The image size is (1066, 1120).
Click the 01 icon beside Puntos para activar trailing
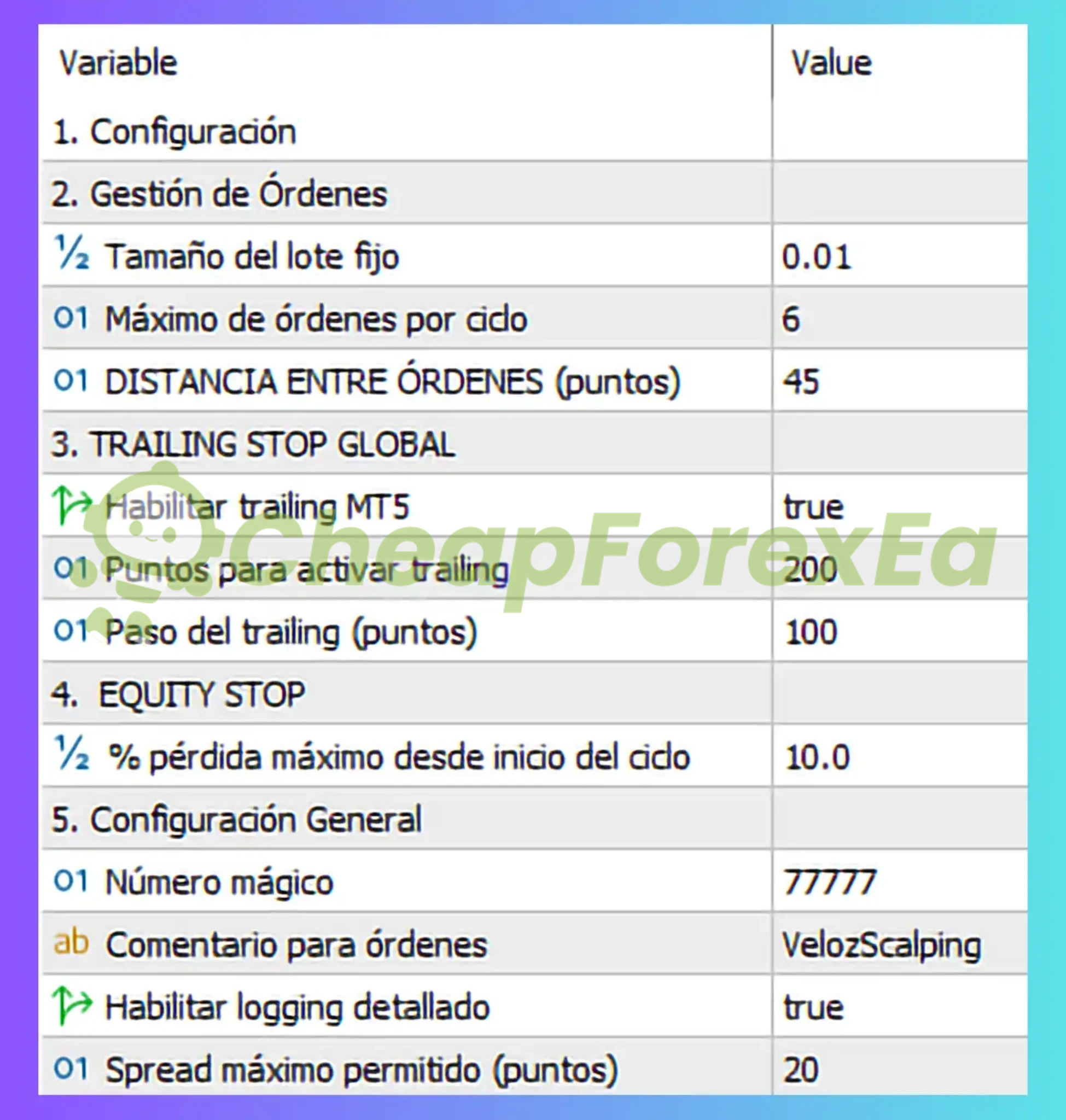71,567
